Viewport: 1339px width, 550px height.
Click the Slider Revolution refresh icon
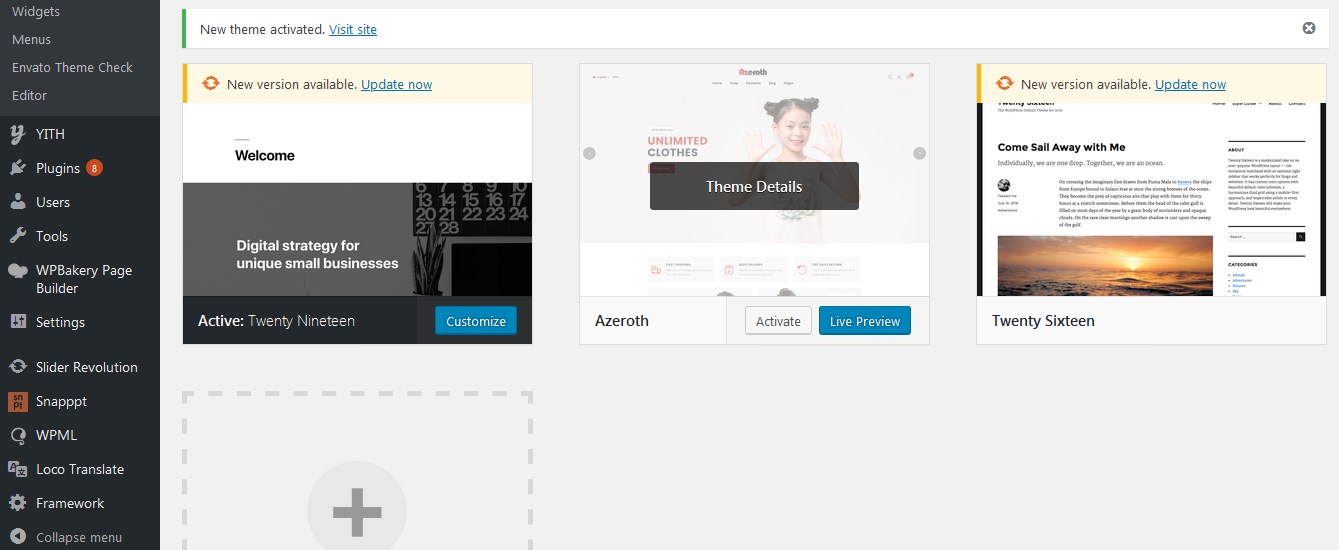click(18, 367)
